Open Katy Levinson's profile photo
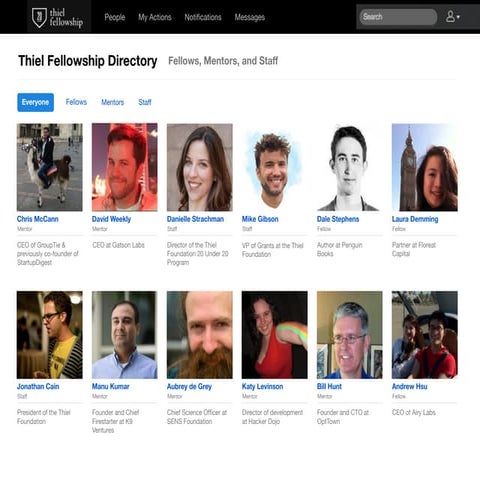Image resolution: width=480 pixels, height=480 pixels. coord(275,335)
